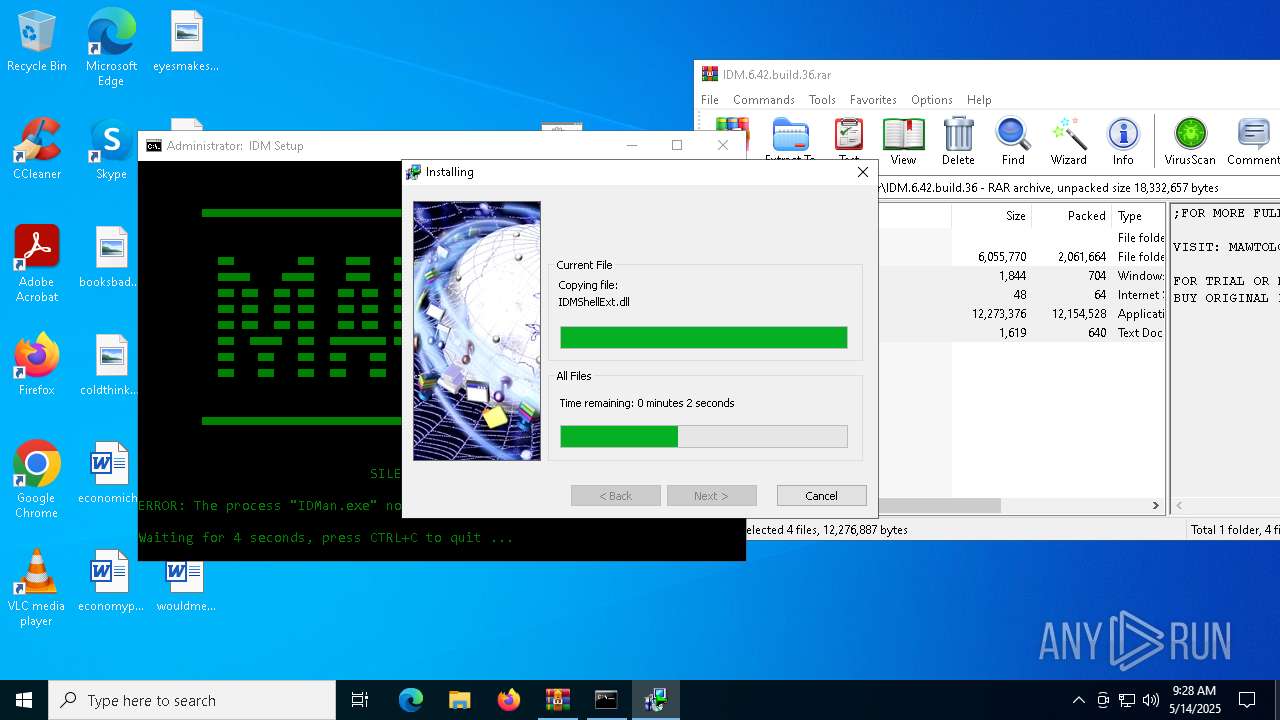
Task: Select the economyp Word document on desktop
Action: coord(111,582)
